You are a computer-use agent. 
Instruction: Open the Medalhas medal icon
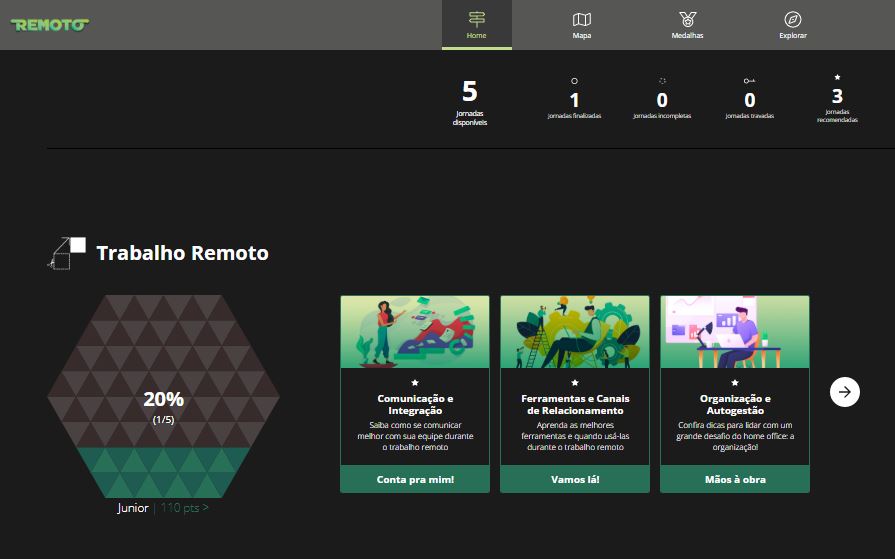[687, 20]
